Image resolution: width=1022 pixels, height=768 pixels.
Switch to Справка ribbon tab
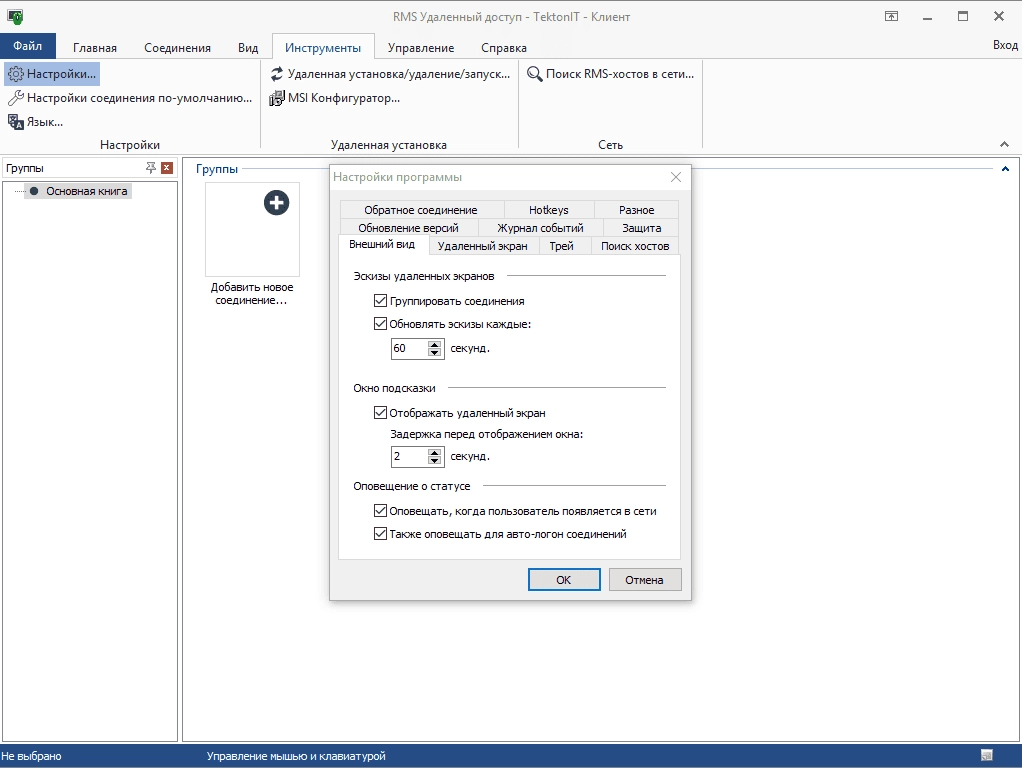click(x=504, y=48)
